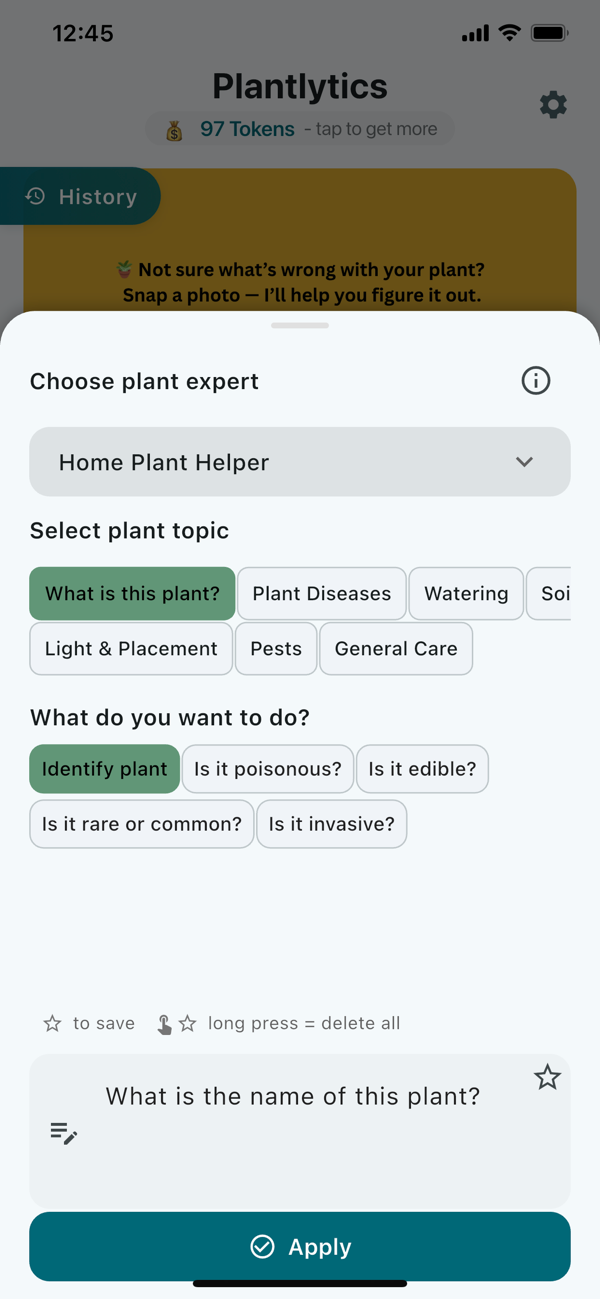
Task: Select the Plant Diseases topic
Action: (322, 593)
